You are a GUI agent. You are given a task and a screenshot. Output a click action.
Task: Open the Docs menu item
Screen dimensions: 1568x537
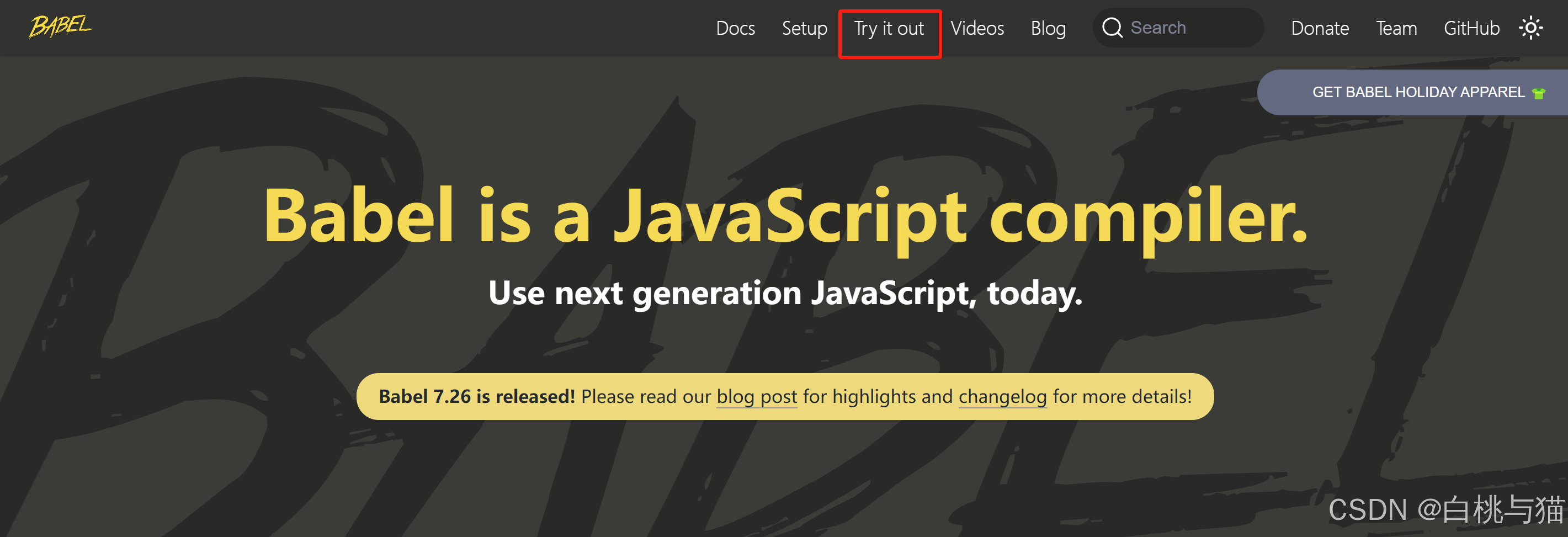coord(735,28)
